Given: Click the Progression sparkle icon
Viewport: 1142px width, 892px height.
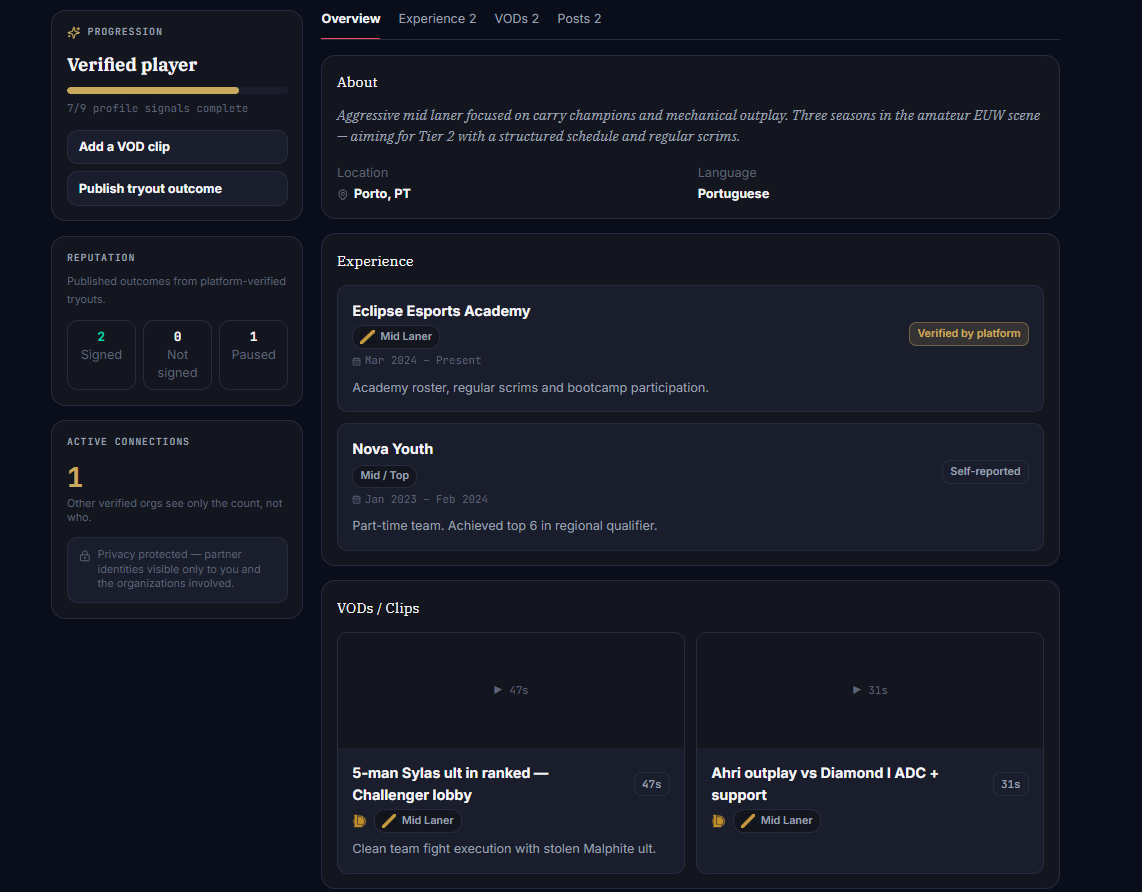Looking at the screenshot, I should click(x=74, y=32).
